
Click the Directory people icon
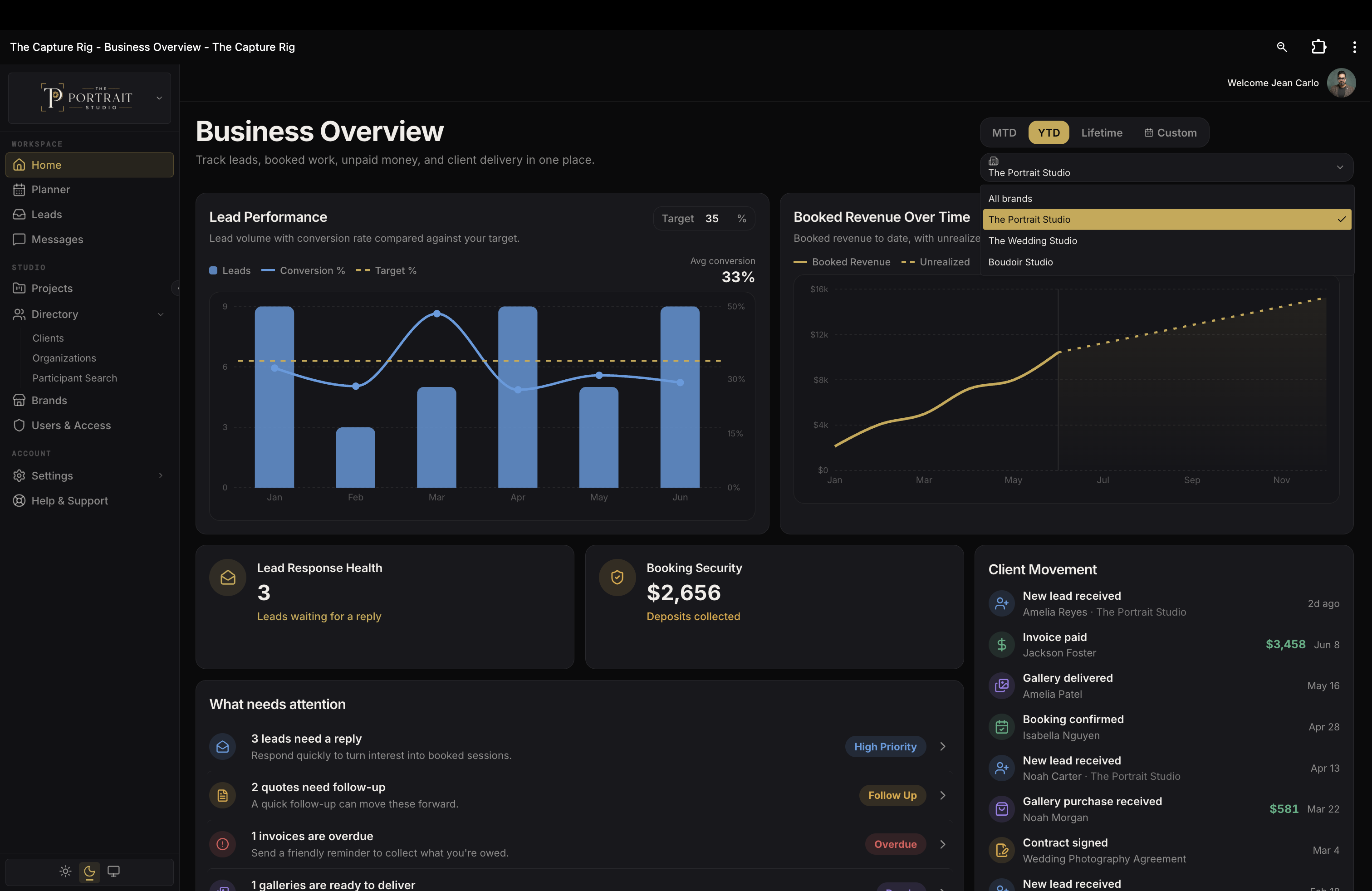pos(19,314)
